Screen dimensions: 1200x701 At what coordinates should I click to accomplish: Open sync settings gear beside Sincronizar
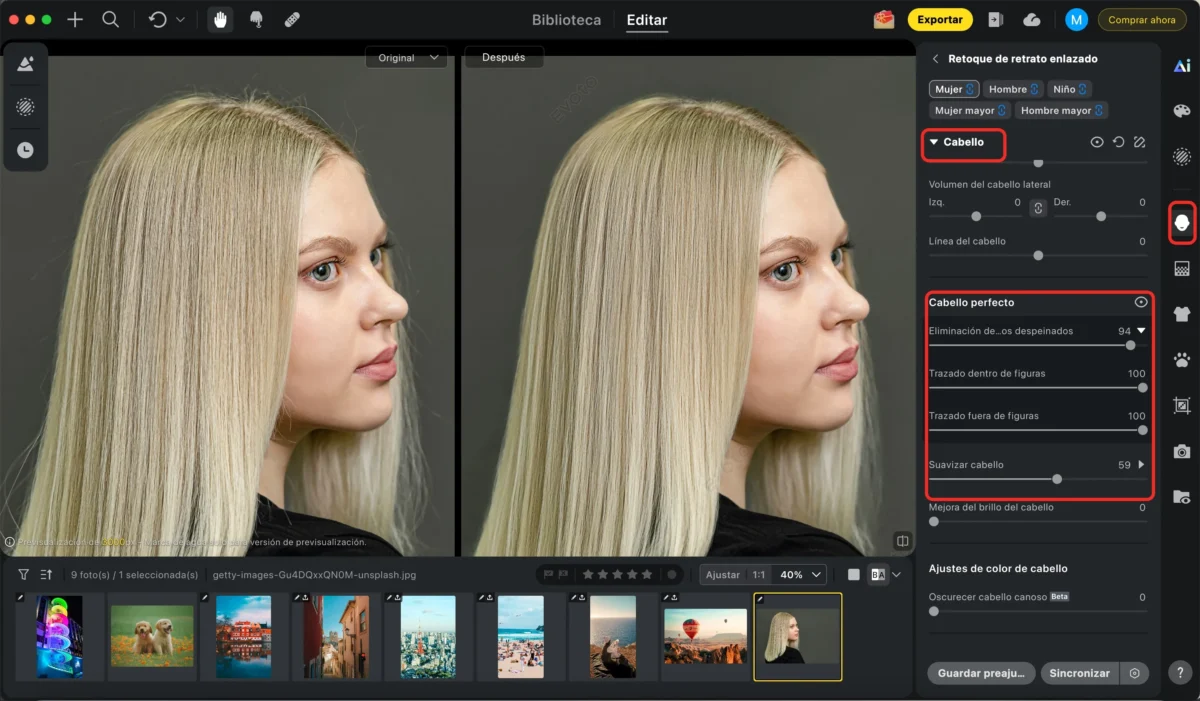[x=1134, y=673]
